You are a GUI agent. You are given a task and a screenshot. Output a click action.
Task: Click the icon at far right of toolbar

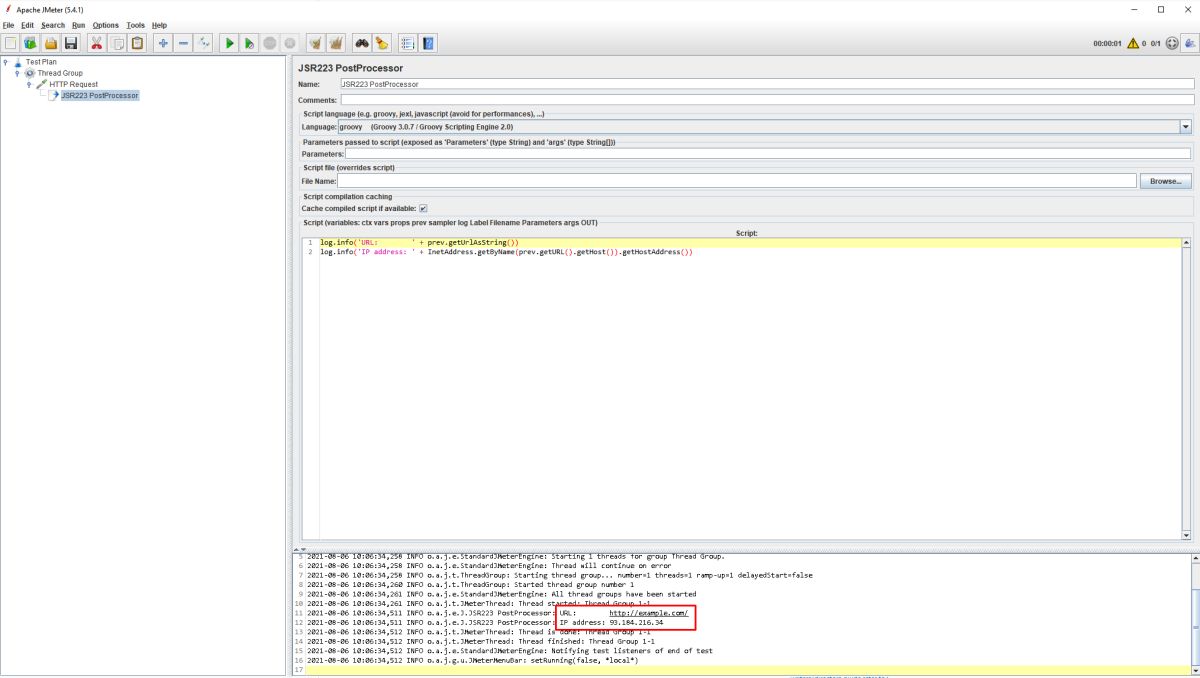pyautogui.click(x=1189, y=43)
